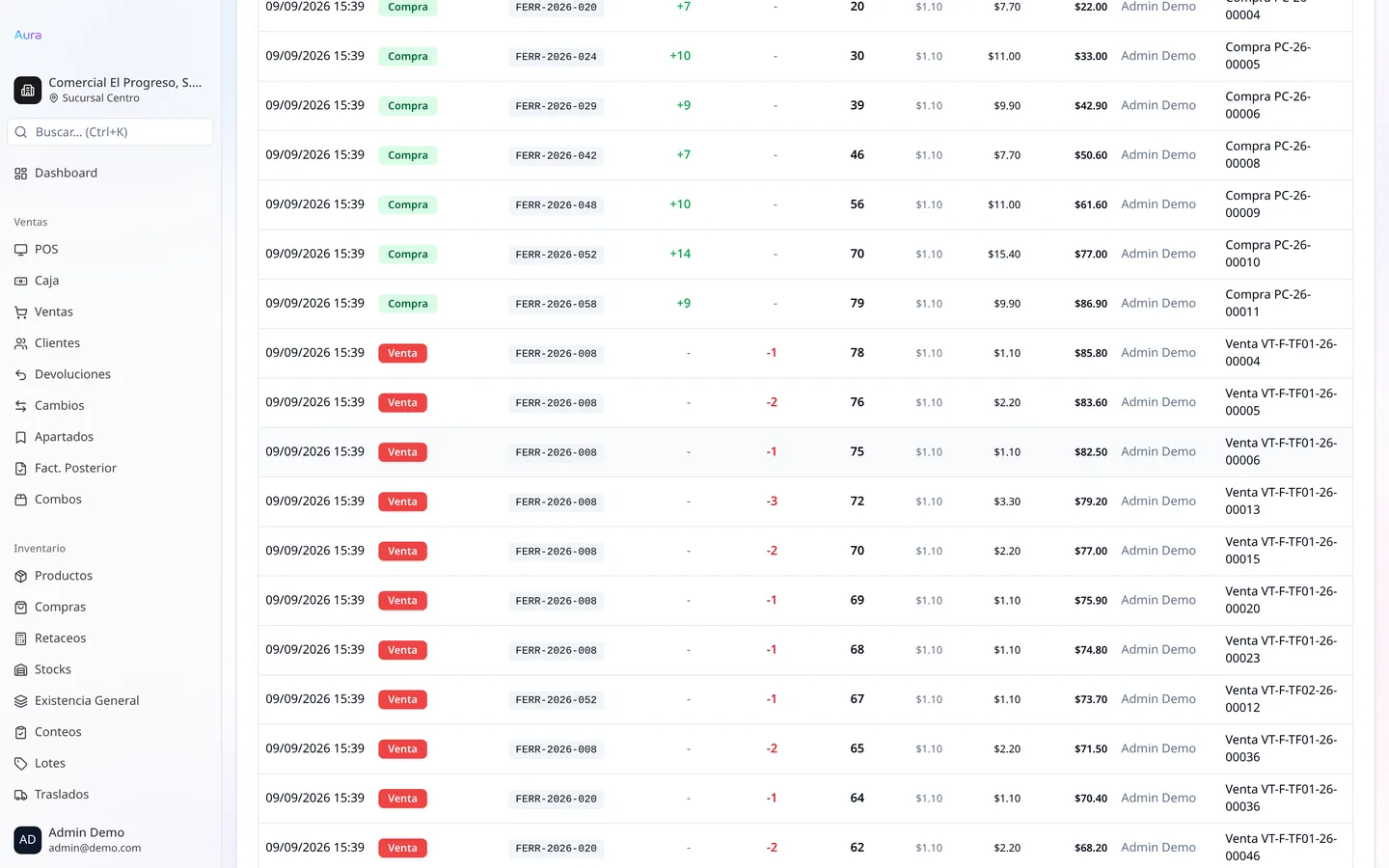1389x868 pixels.
Task: Click the company building logo icon
Action: 28,90
